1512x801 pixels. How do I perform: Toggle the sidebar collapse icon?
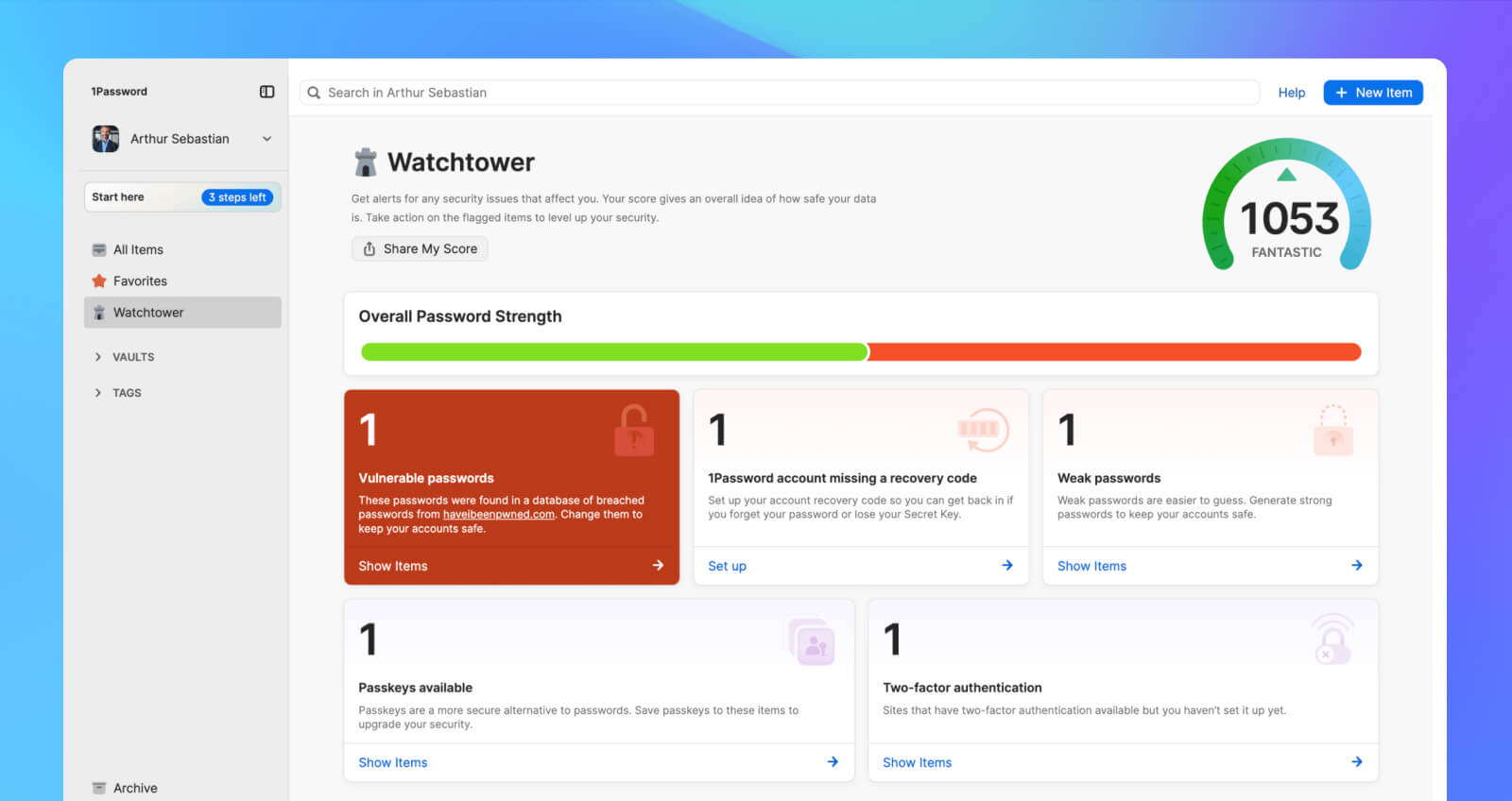point(266,92)
